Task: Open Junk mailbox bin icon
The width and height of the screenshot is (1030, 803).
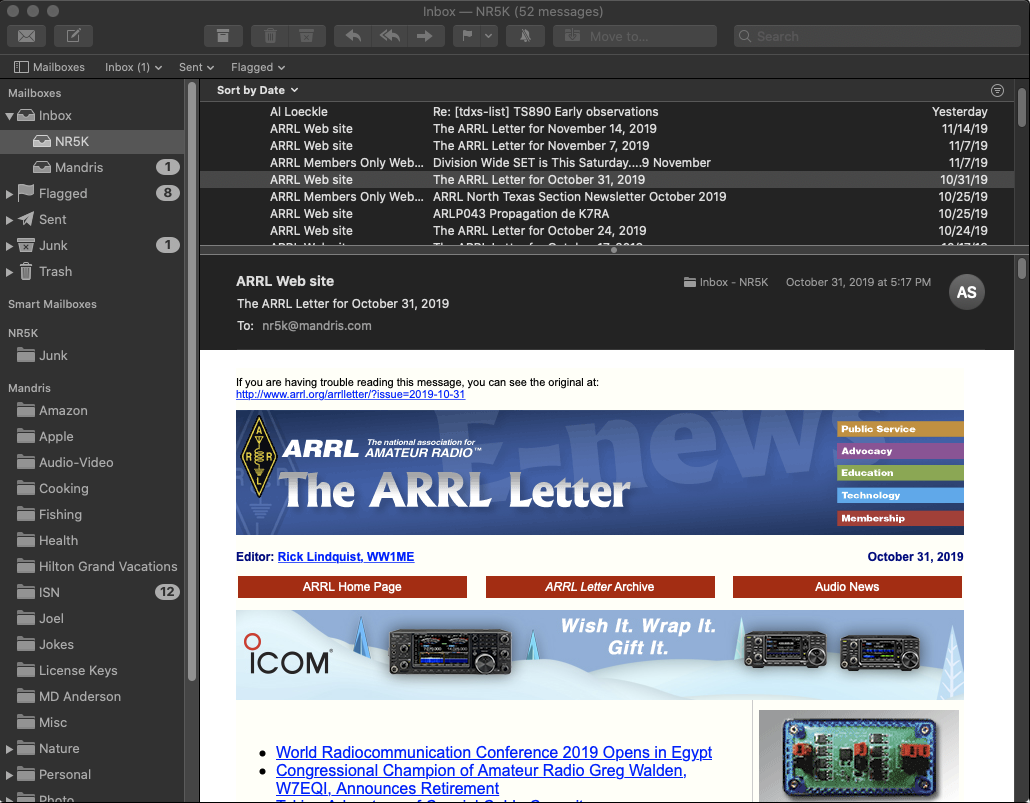Action: coord(26,245)
